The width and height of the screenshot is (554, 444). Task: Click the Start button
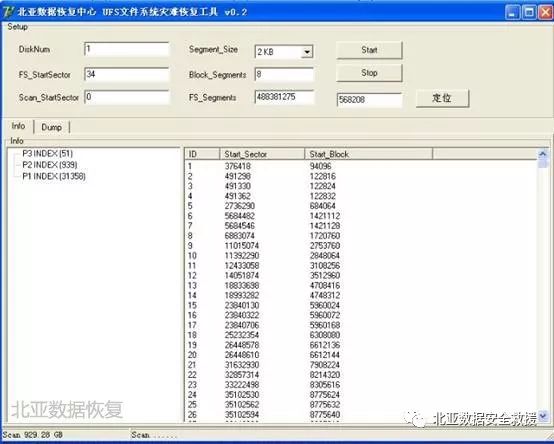tap(369, 50)
